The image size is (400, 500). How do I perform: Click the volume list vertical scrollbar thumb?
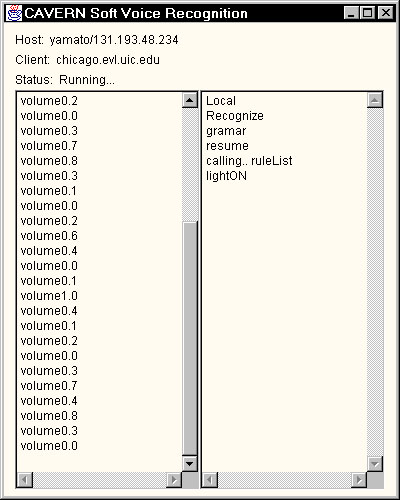[190, 338]
